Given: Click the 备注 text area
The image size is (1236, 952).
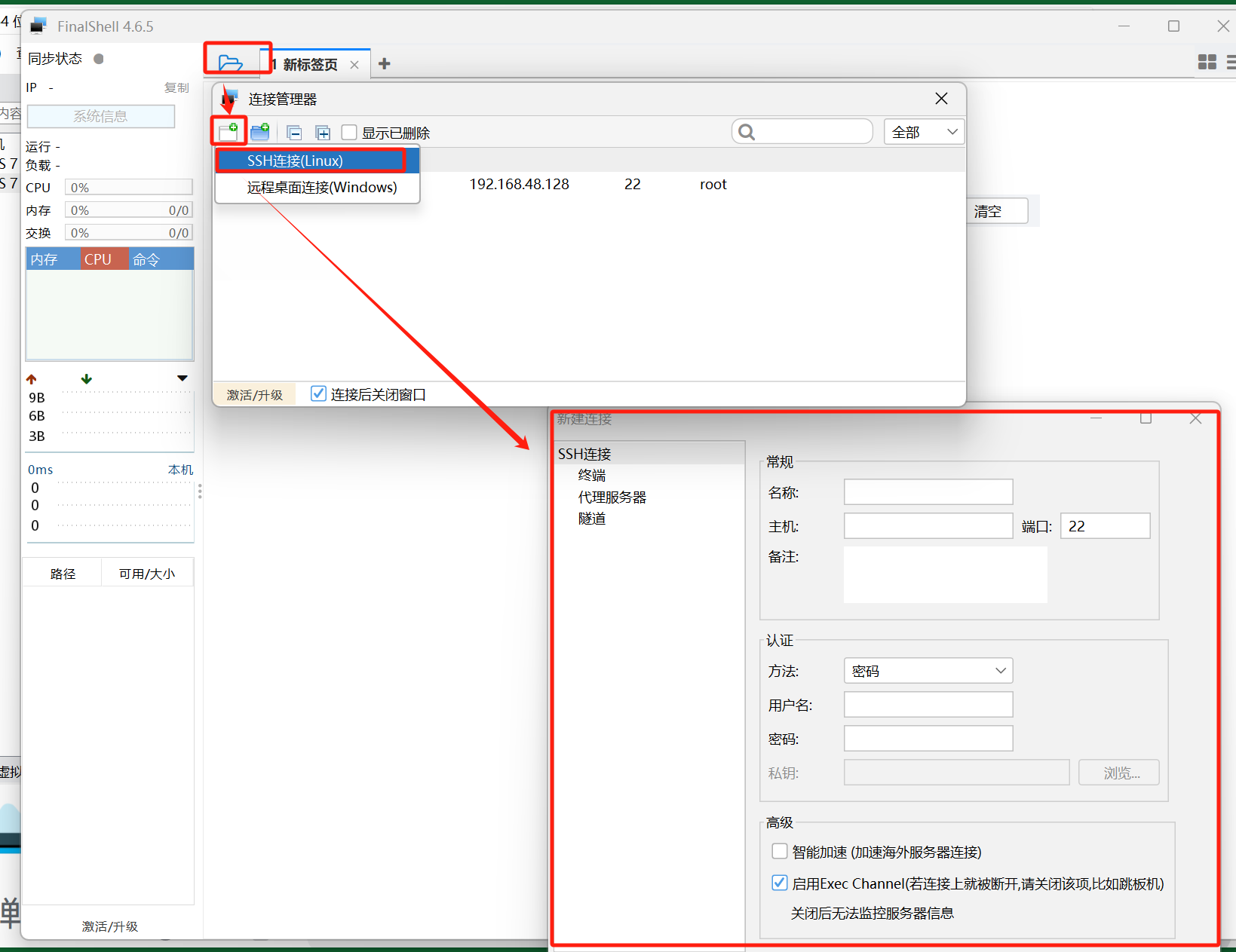Looking at the screenshot, I should pyautogui.click(x=945, y=574).
